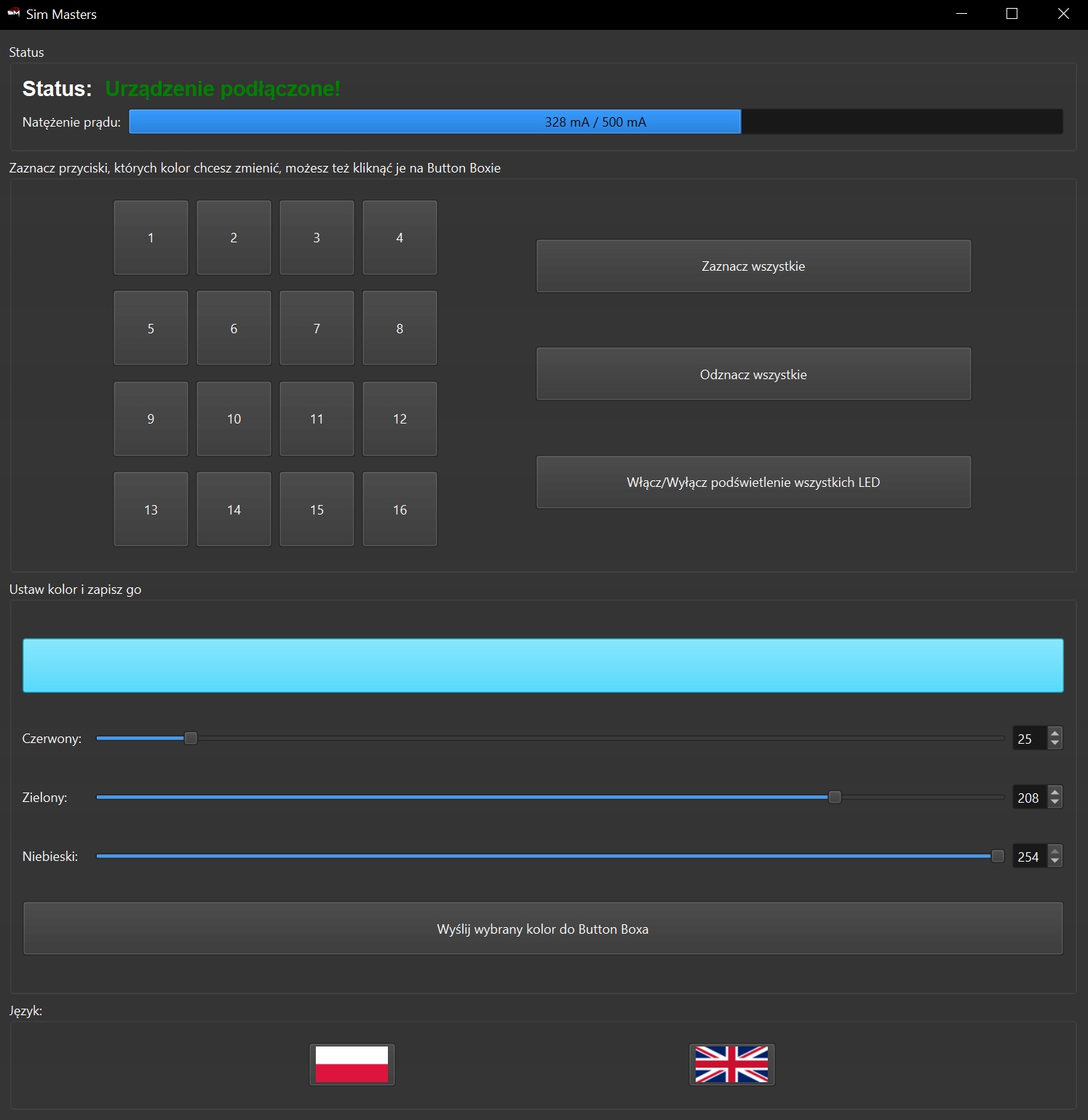Increase Niebieski value with up arrow
Viewport: 1088px width, 1120px height.
coord(1055,851)
